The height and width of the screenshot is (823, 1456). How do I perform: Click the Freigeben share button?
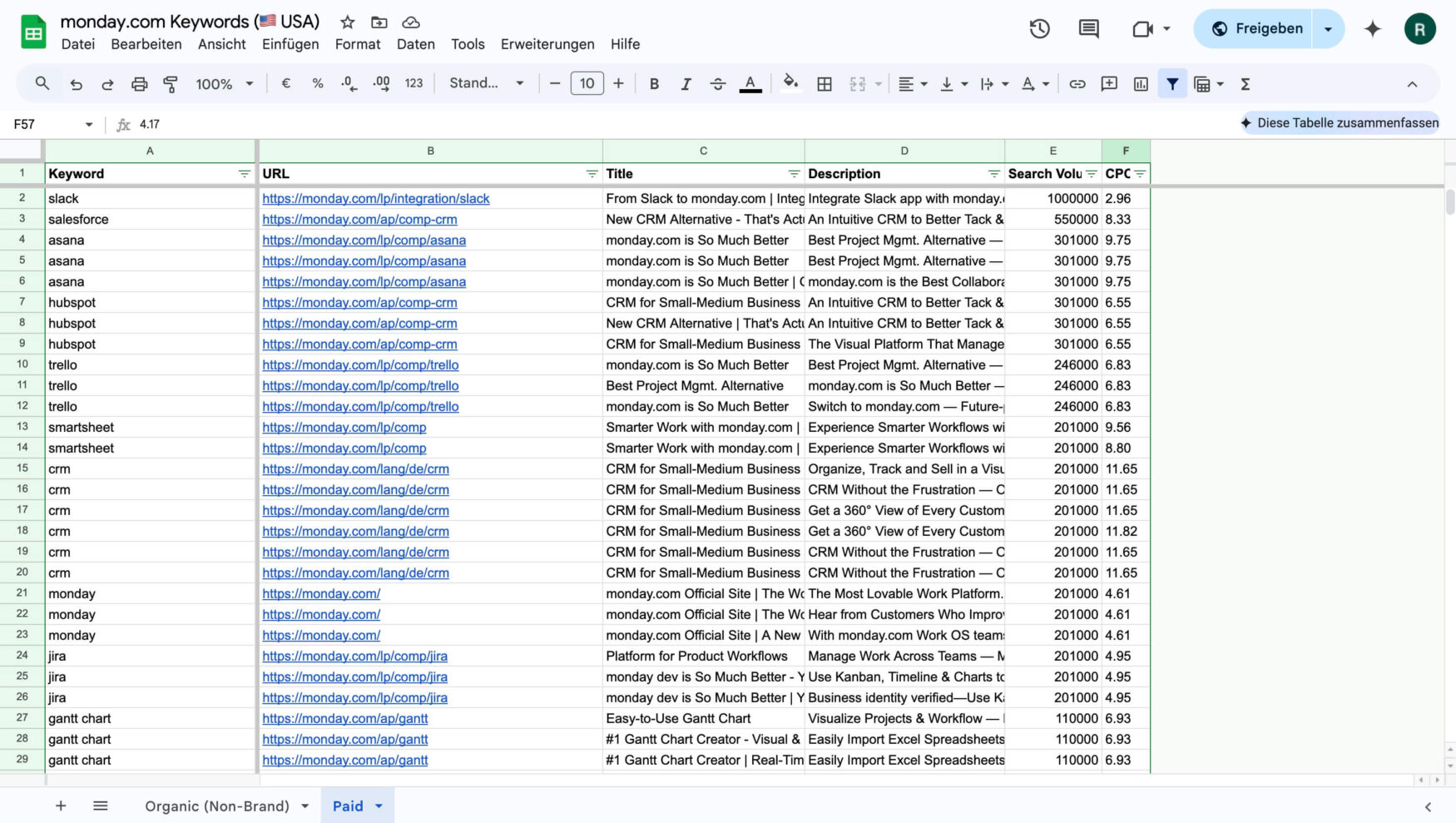click(x=1256, y=29)
